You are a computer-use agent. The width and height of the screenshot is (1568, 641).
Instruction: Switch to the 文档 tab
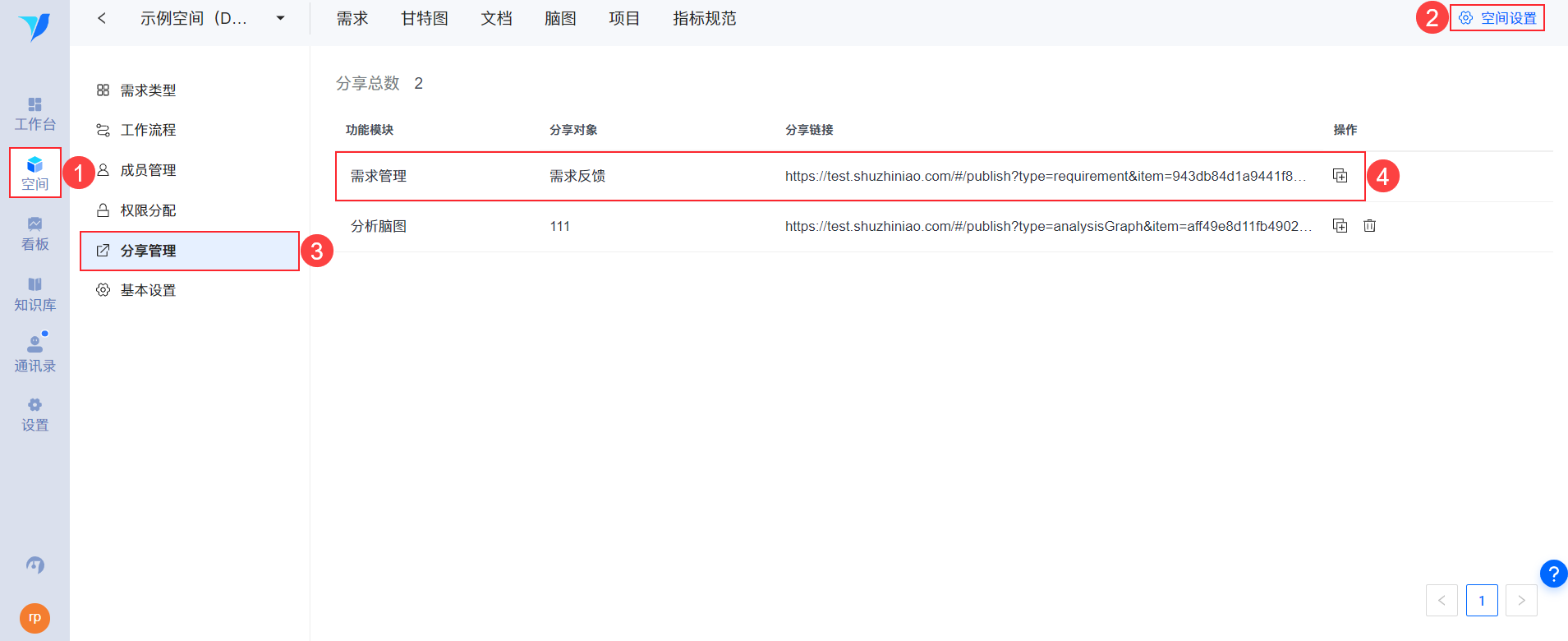click(497, 18)
